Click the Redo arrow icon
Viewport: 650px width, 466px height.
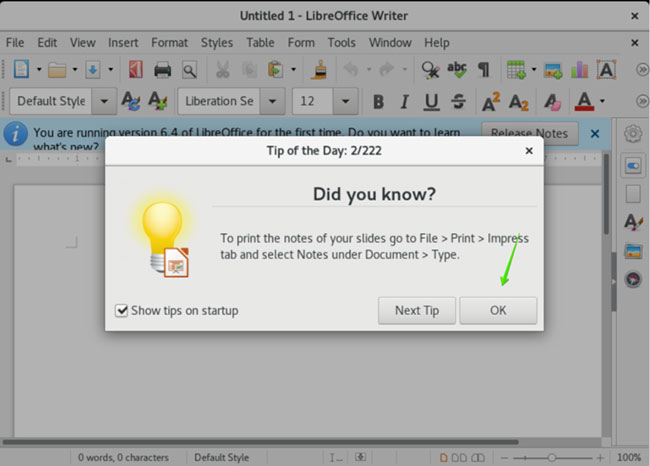(x=386, y=69)
